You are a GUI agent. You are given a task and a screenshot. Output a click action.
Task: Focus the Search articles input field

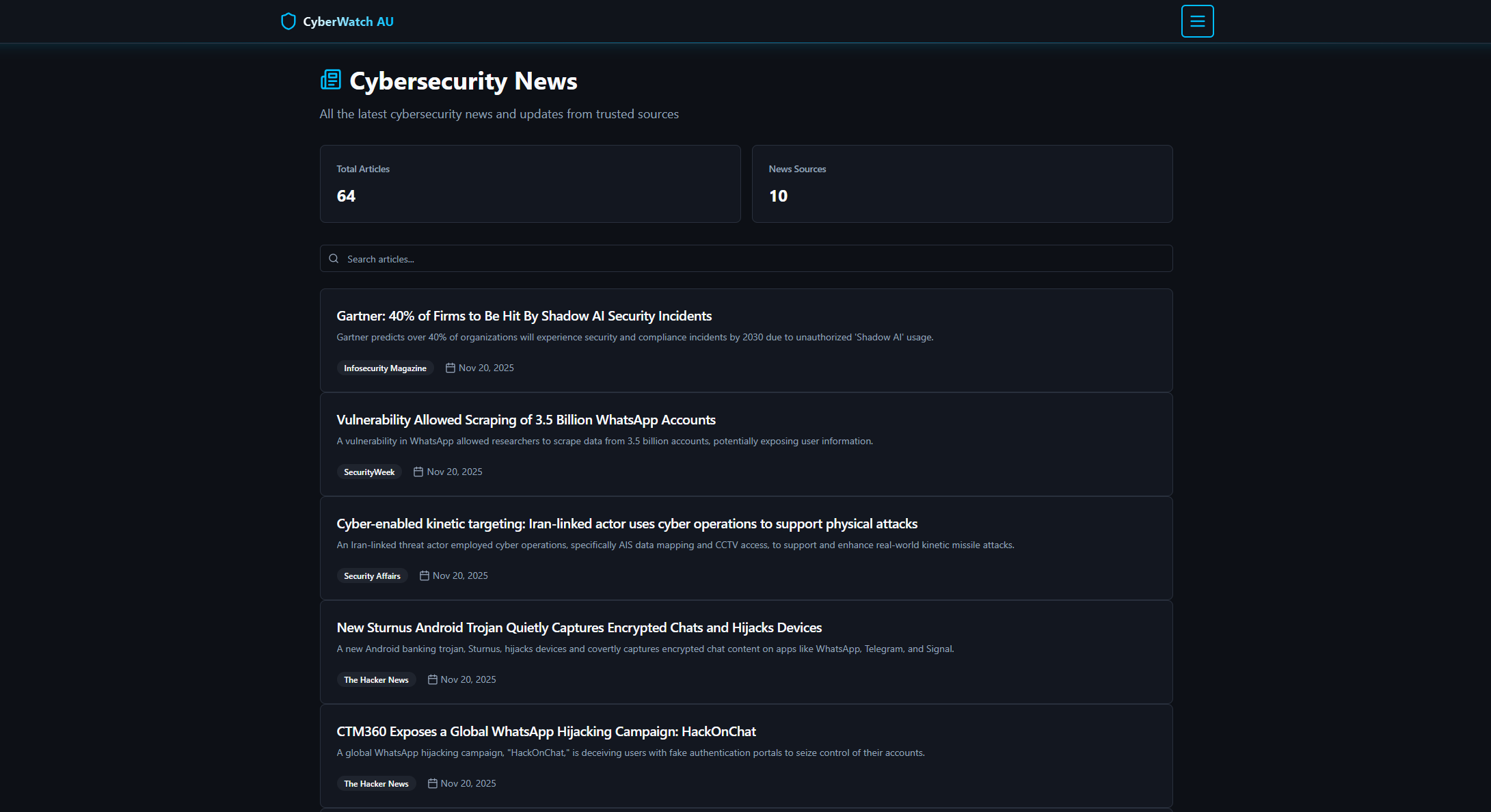[x=752, y=258]
